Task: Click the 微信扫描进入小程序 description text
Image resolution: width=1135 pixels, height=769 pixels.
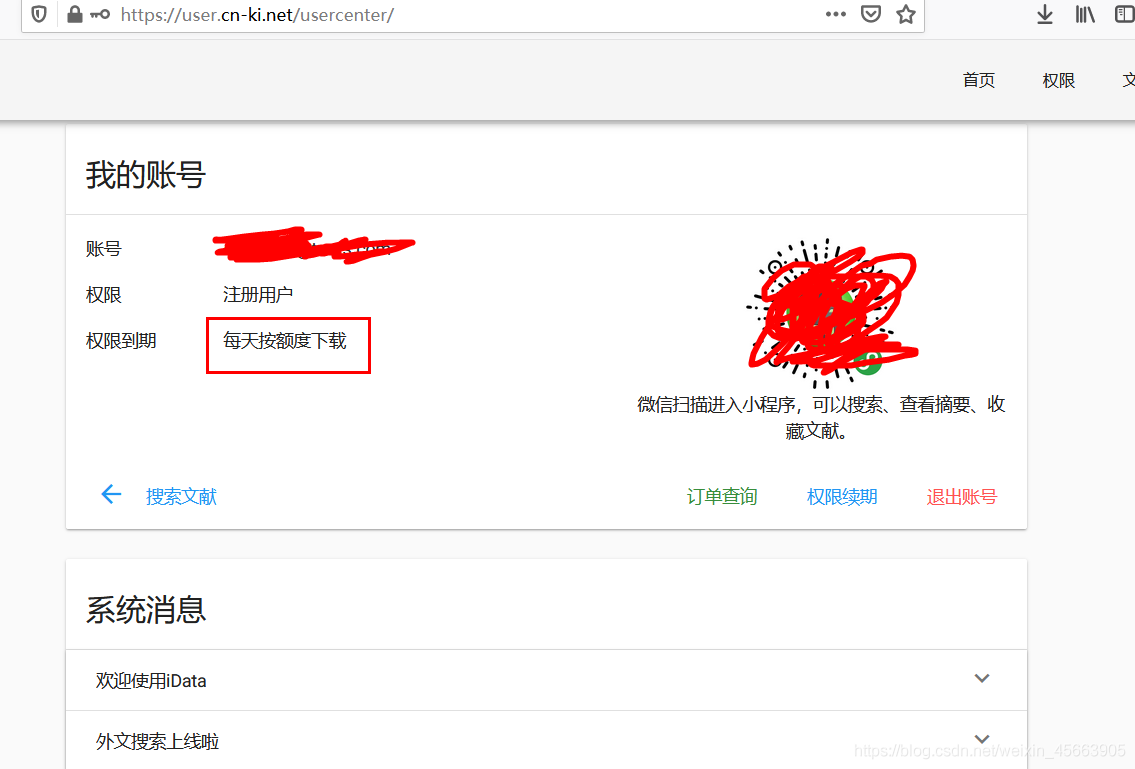Action: [821, 417]
